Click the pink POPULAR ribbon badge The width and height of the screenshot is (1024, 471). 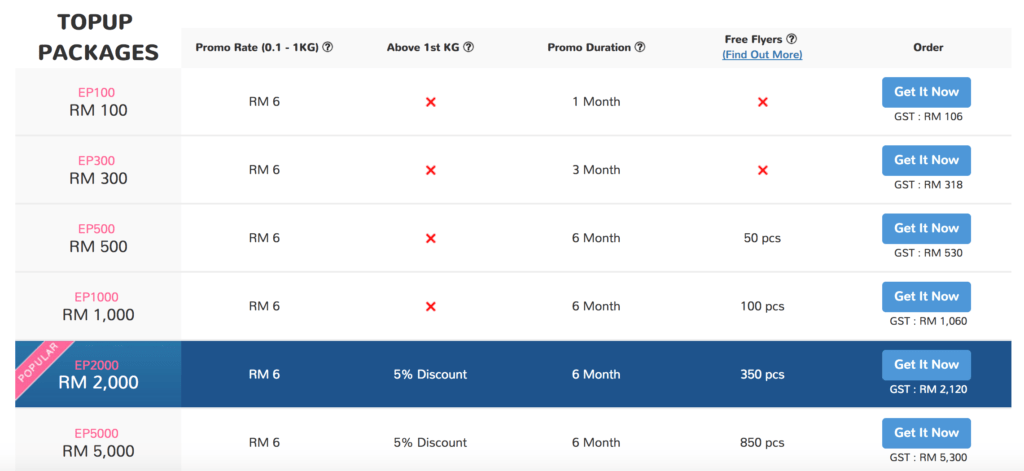click(x=44, y=370)
